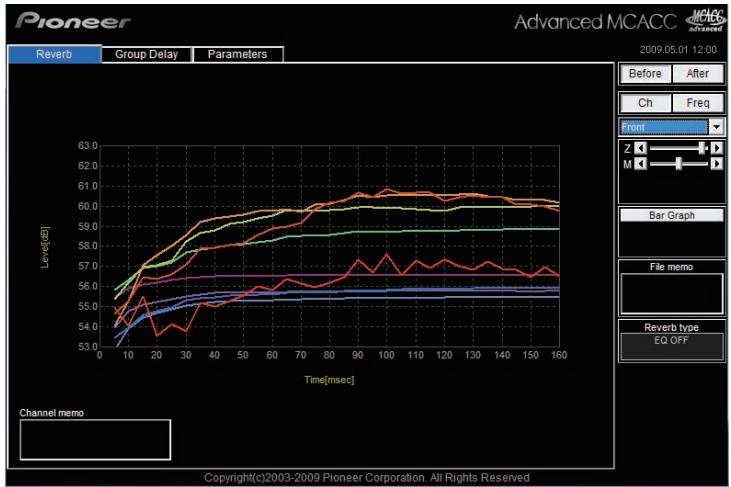The width and height of the screenshot is (731, 487).
Task: Open the Parameters tab
Action: coord(237,54)
